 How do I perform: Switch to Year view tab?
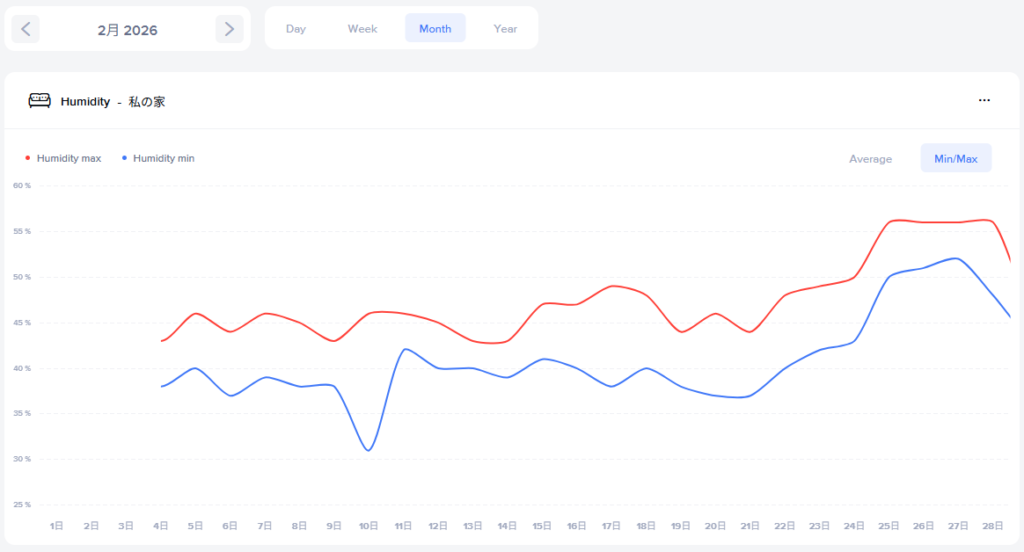[505, 29]
